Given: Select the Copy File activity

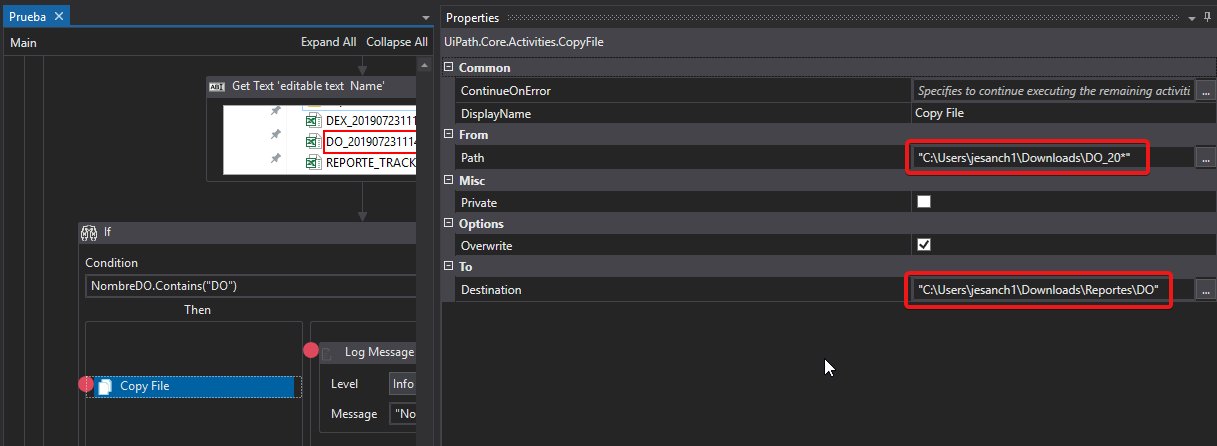Looking at the screenshot, I should pos(194,386).
